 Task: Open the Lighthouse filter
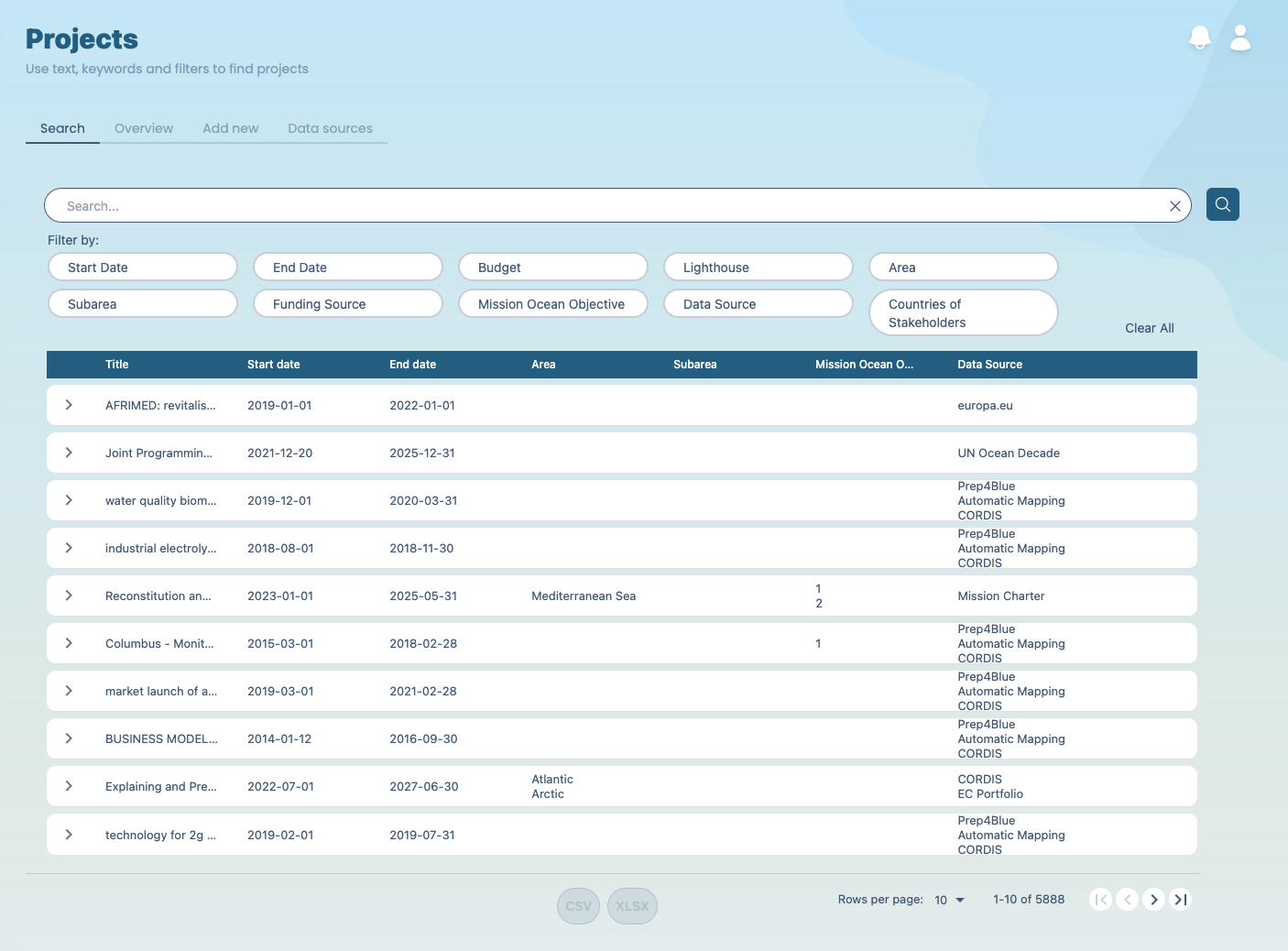pyautogui.click(x=759, y=268)
